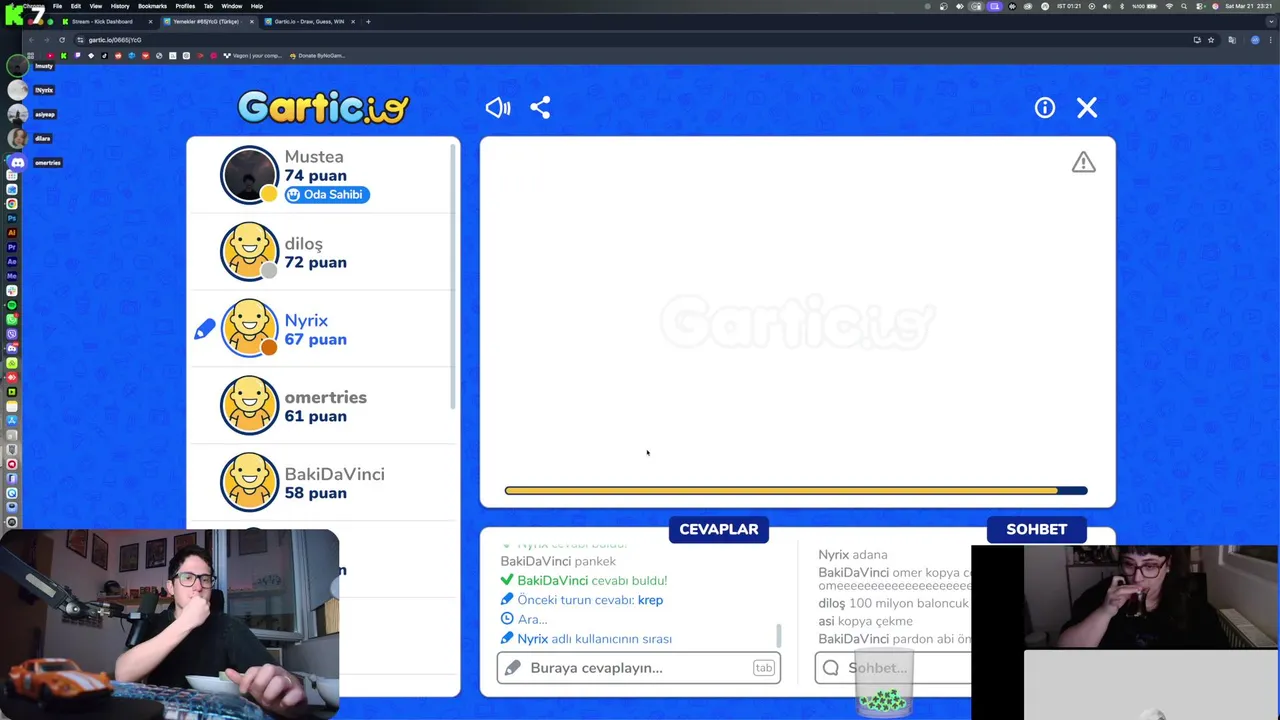Click the answers panel scrollbar
Screen dimensions: 1280x720
779,636
